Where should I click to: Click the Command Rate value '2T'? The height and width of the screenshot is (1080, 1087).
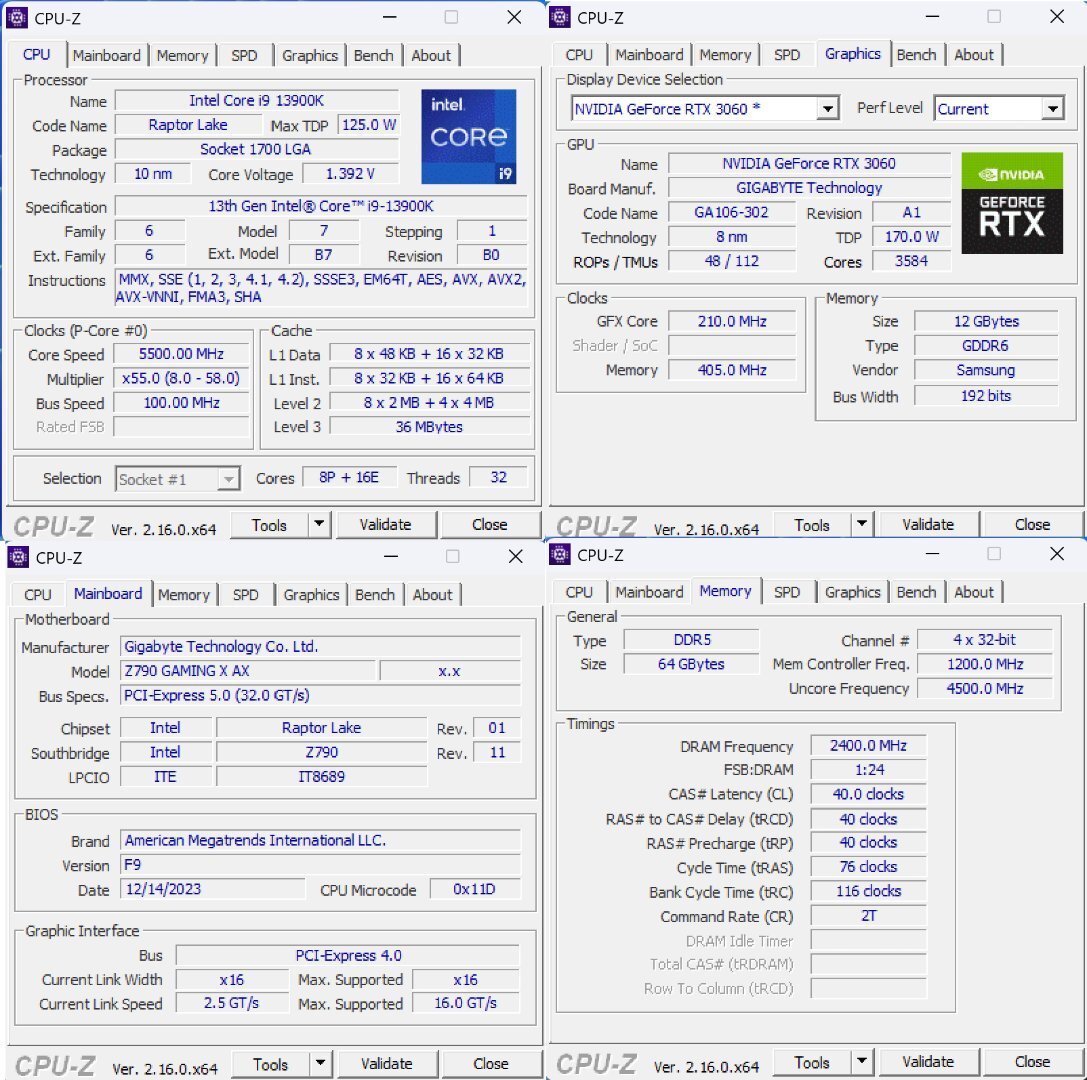pos(869,915)
